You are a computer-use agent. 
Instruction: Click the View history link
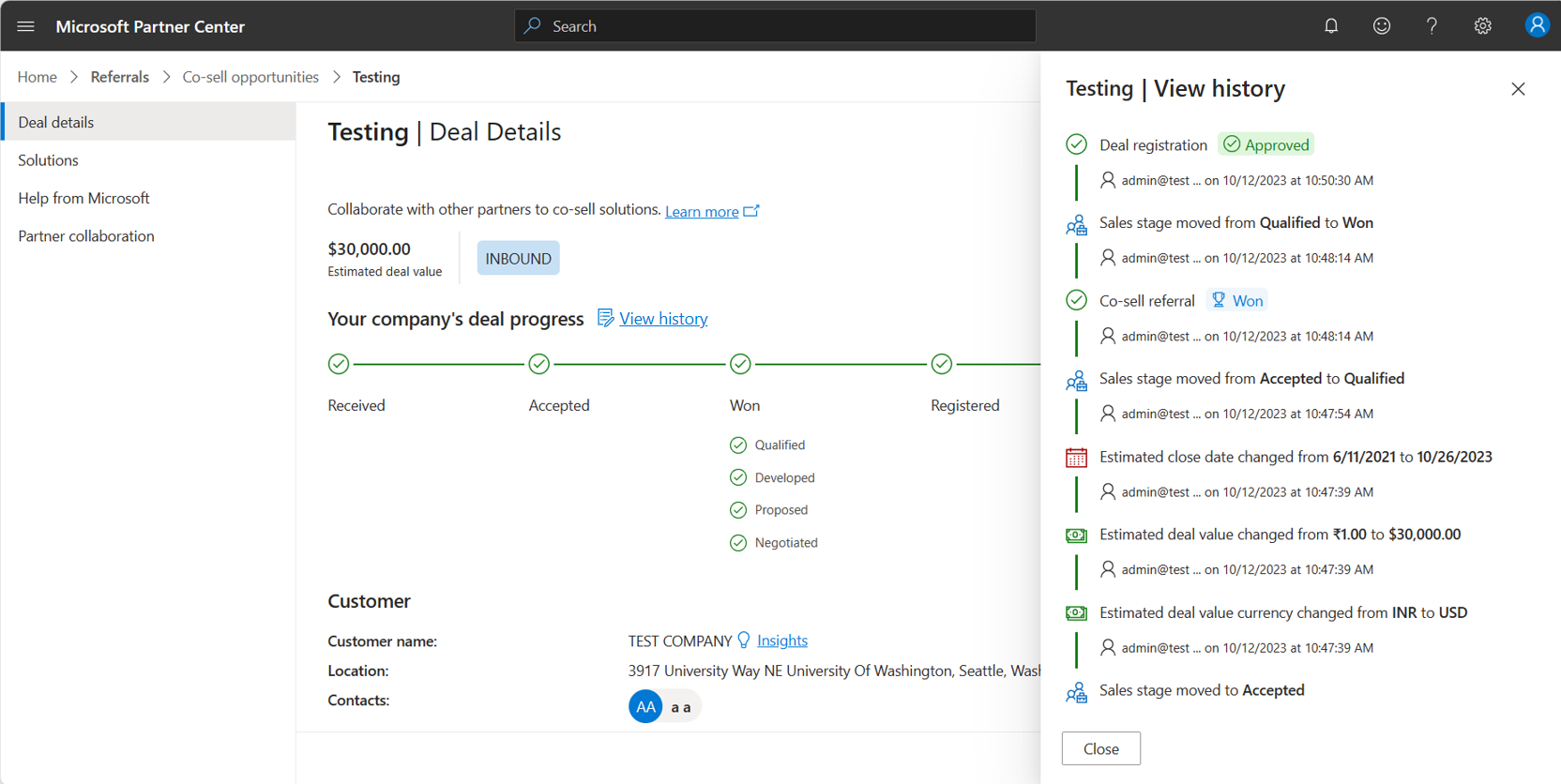point(662,319)
